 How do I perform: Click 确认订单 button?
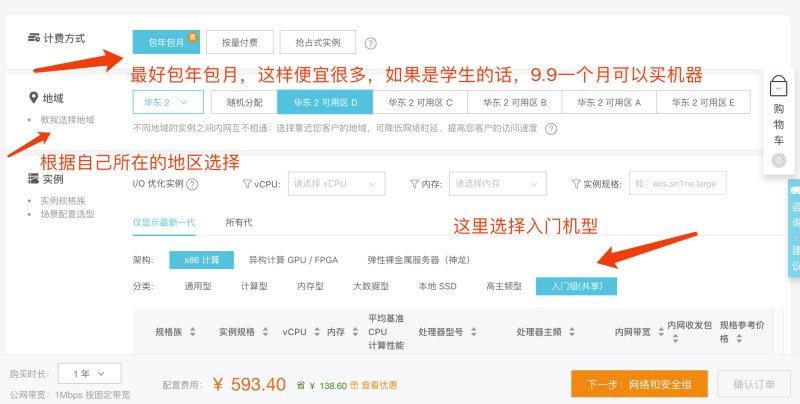tap(754, 384)
